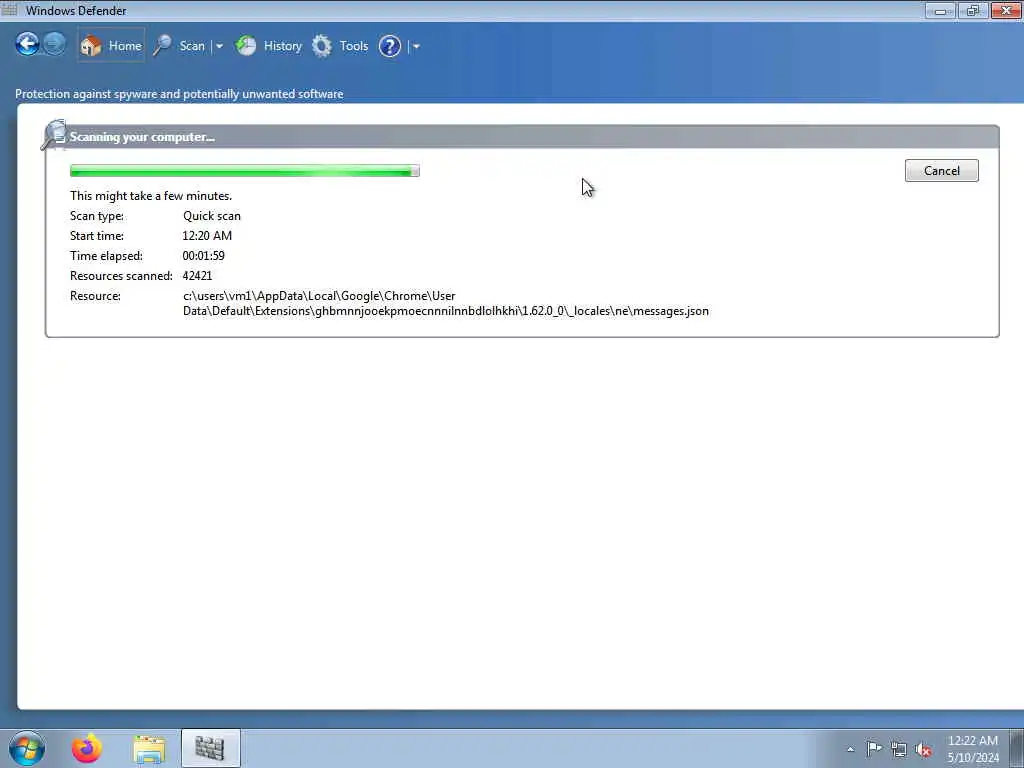Select the '42421' resources scanned value
Viewport: 1024px width, 768px height.
click(x=197, y=276)
